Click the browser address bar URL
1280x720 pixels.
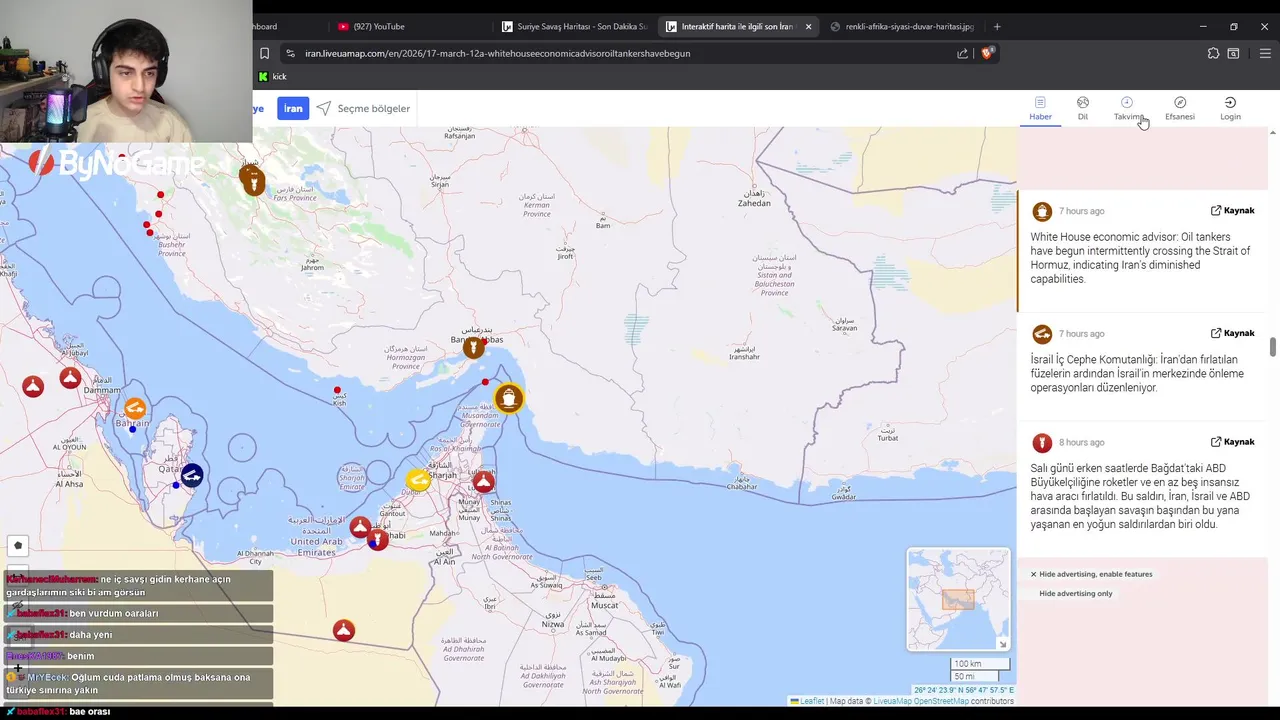(x=498, y=53)
